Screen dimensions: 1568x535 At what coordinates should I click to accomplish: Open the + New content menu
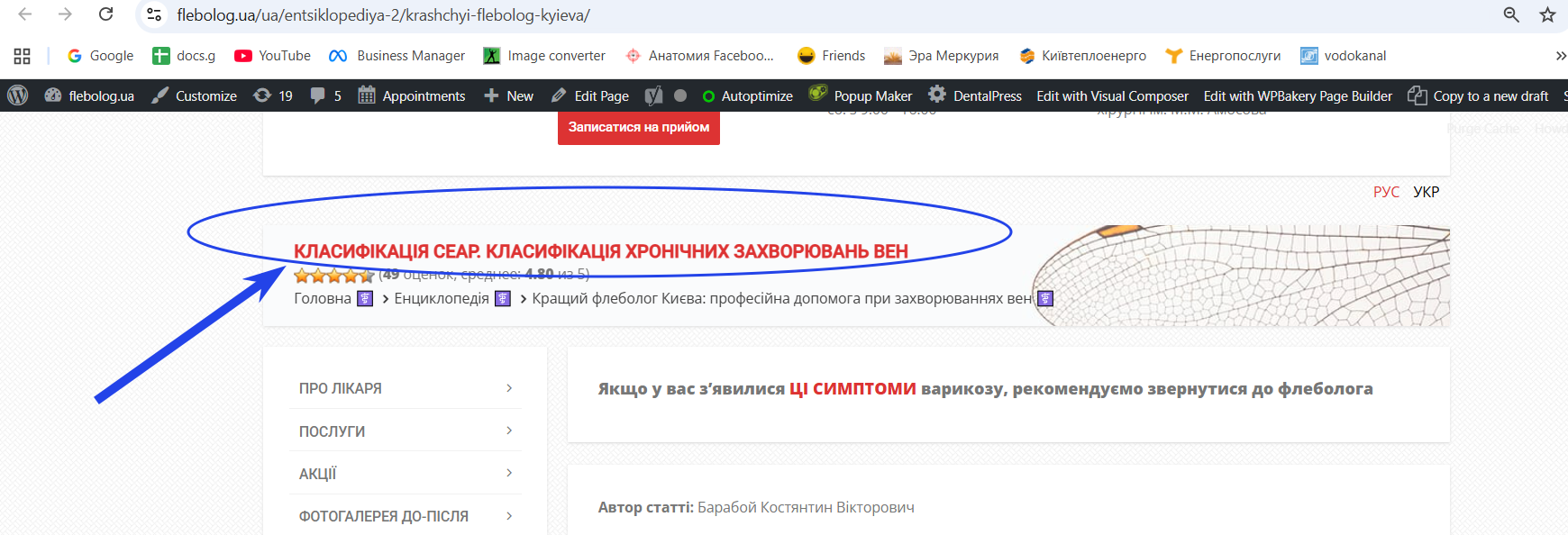pyautogui.click(x=508, y=95)
